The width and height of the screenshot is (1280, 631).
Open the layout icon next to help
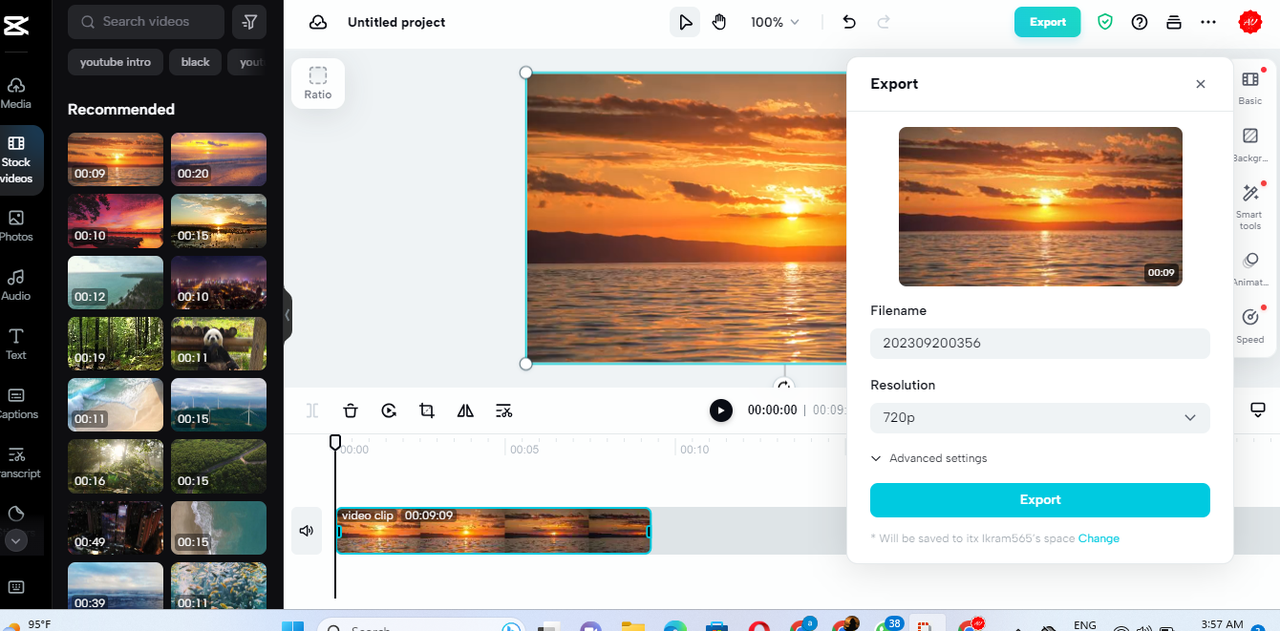(x=1174, y=22)
